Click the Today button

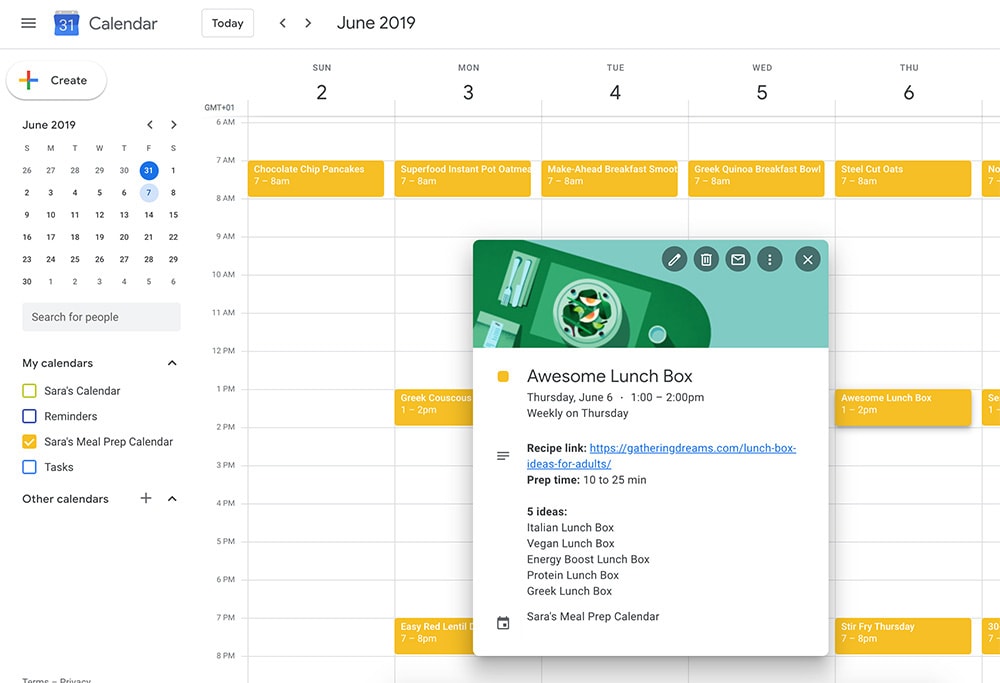click(227, 23)
